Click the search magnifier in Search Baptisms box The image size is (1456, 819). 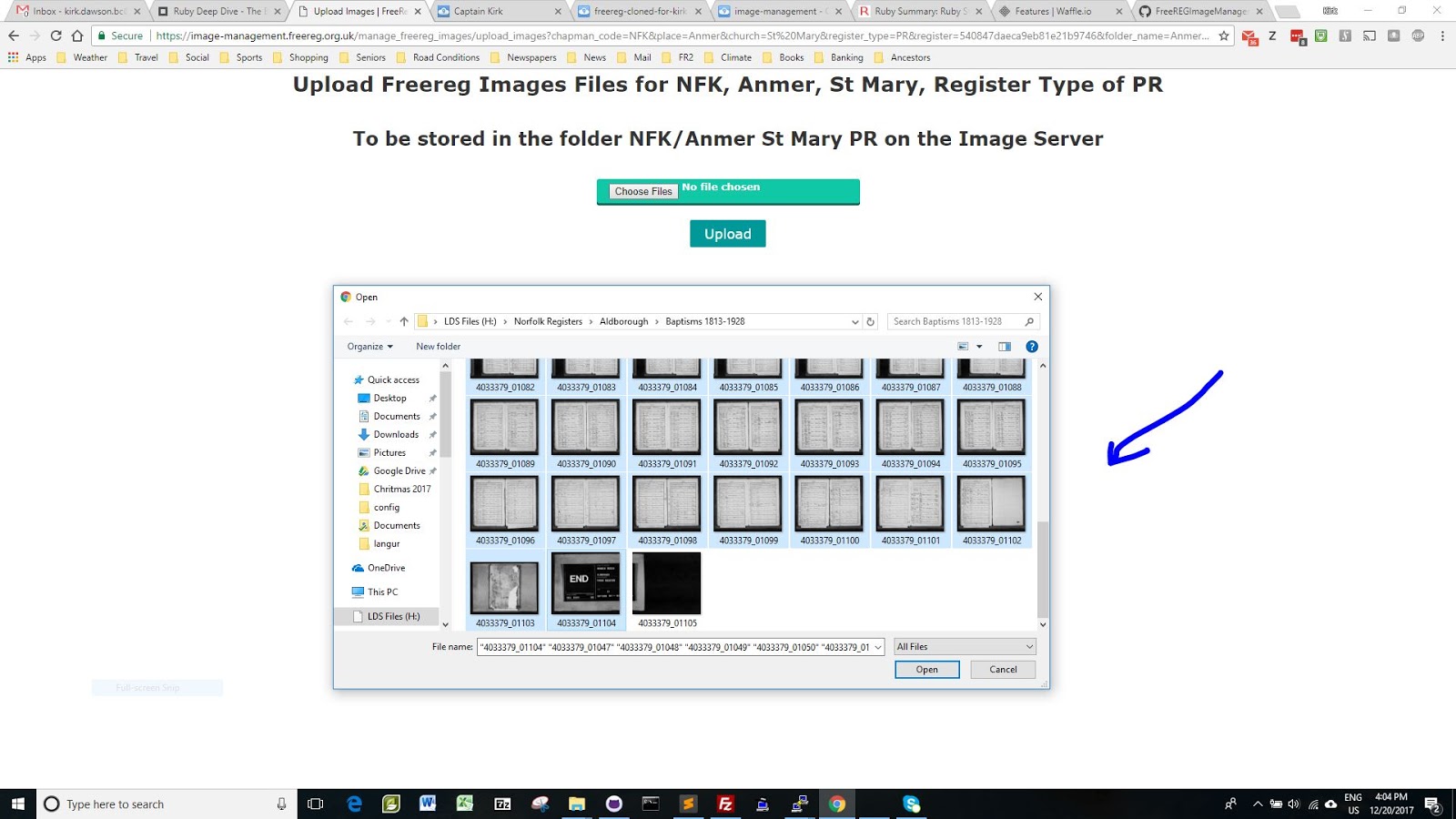[1029, 321]
